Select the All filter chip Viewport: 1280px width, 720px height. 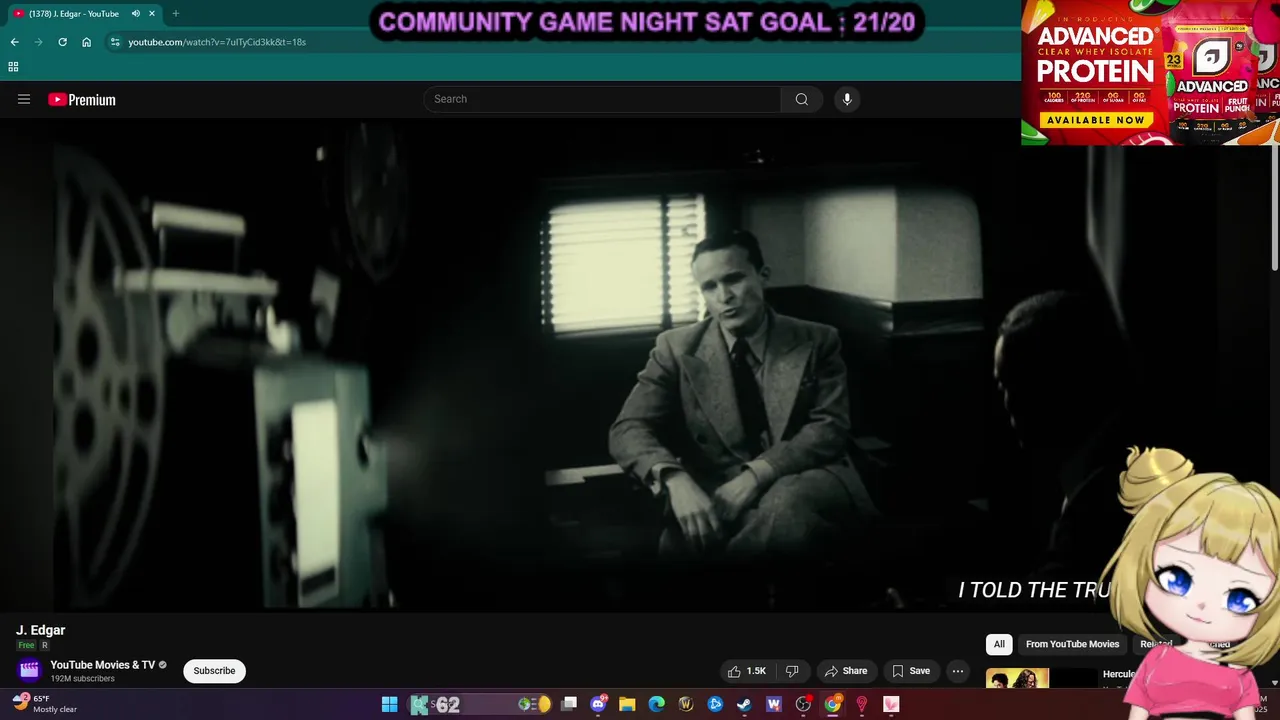tap(999, 644)
